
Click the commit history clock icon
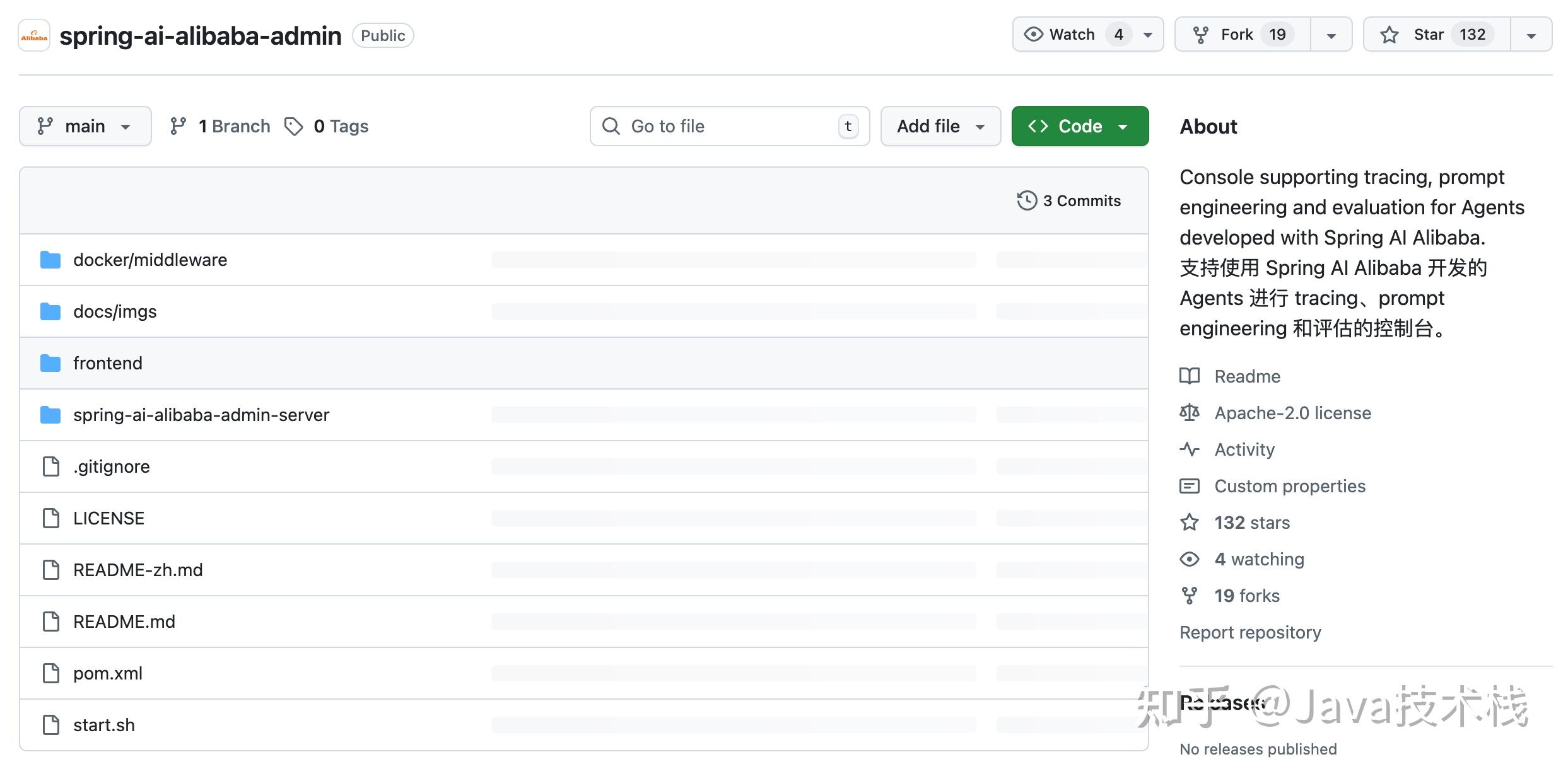pyautogui.click(x=1027, y=200)
